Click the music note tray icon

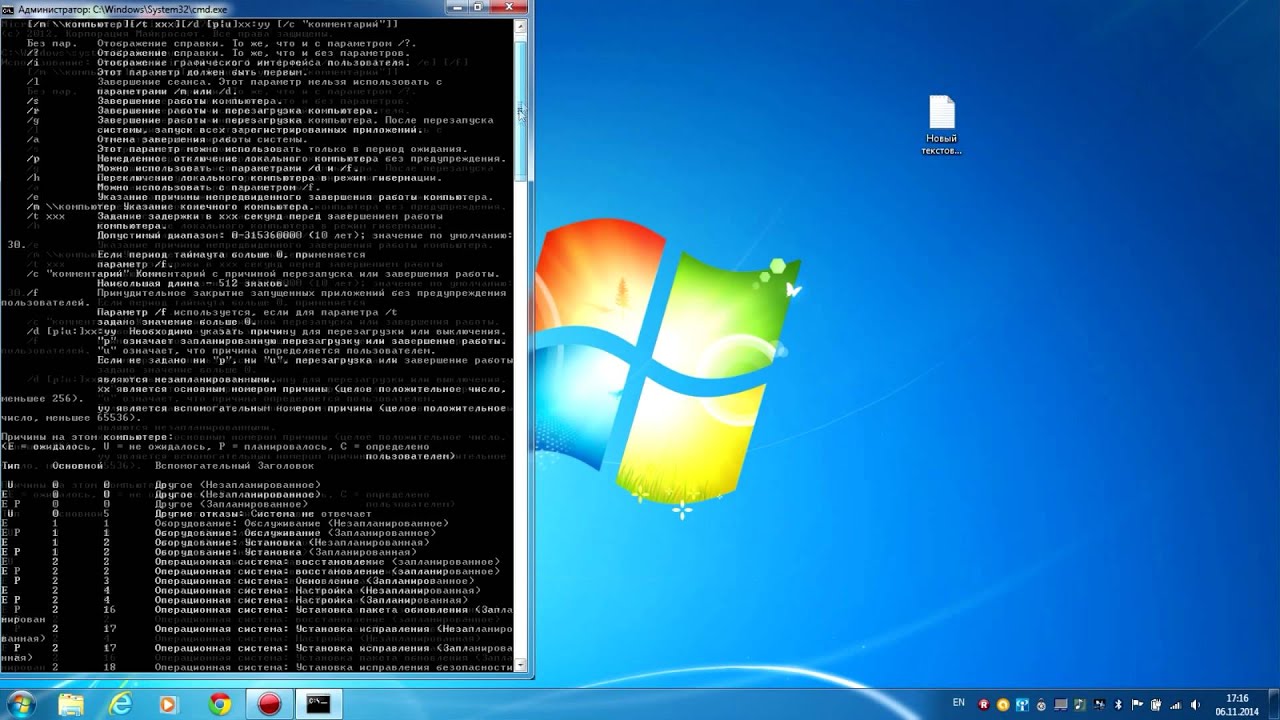pyautogui.click(x=1080, y=705)
